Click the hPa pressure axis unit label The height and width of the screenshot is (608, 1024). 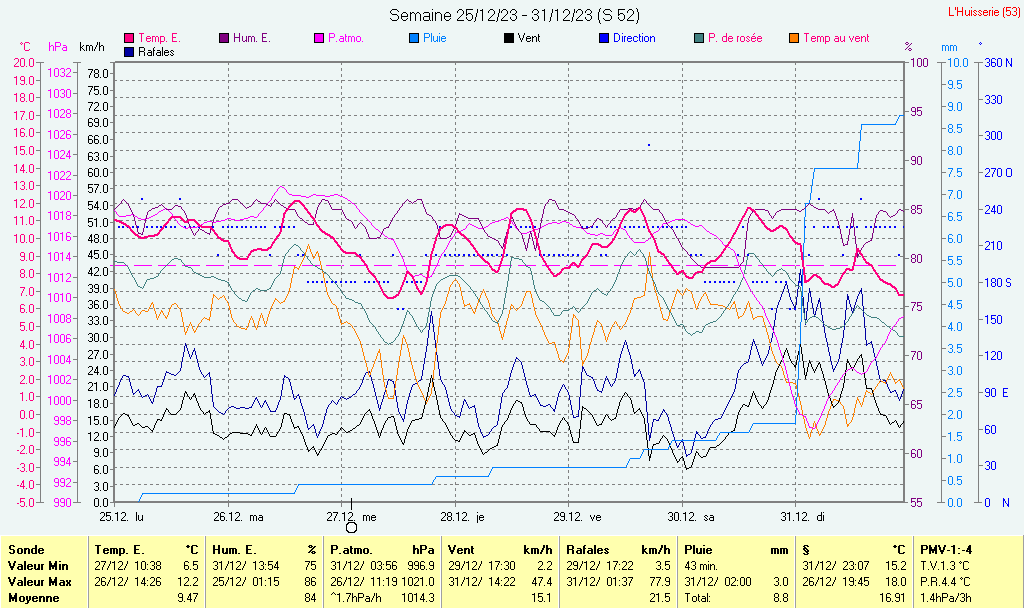coord(58,47)
